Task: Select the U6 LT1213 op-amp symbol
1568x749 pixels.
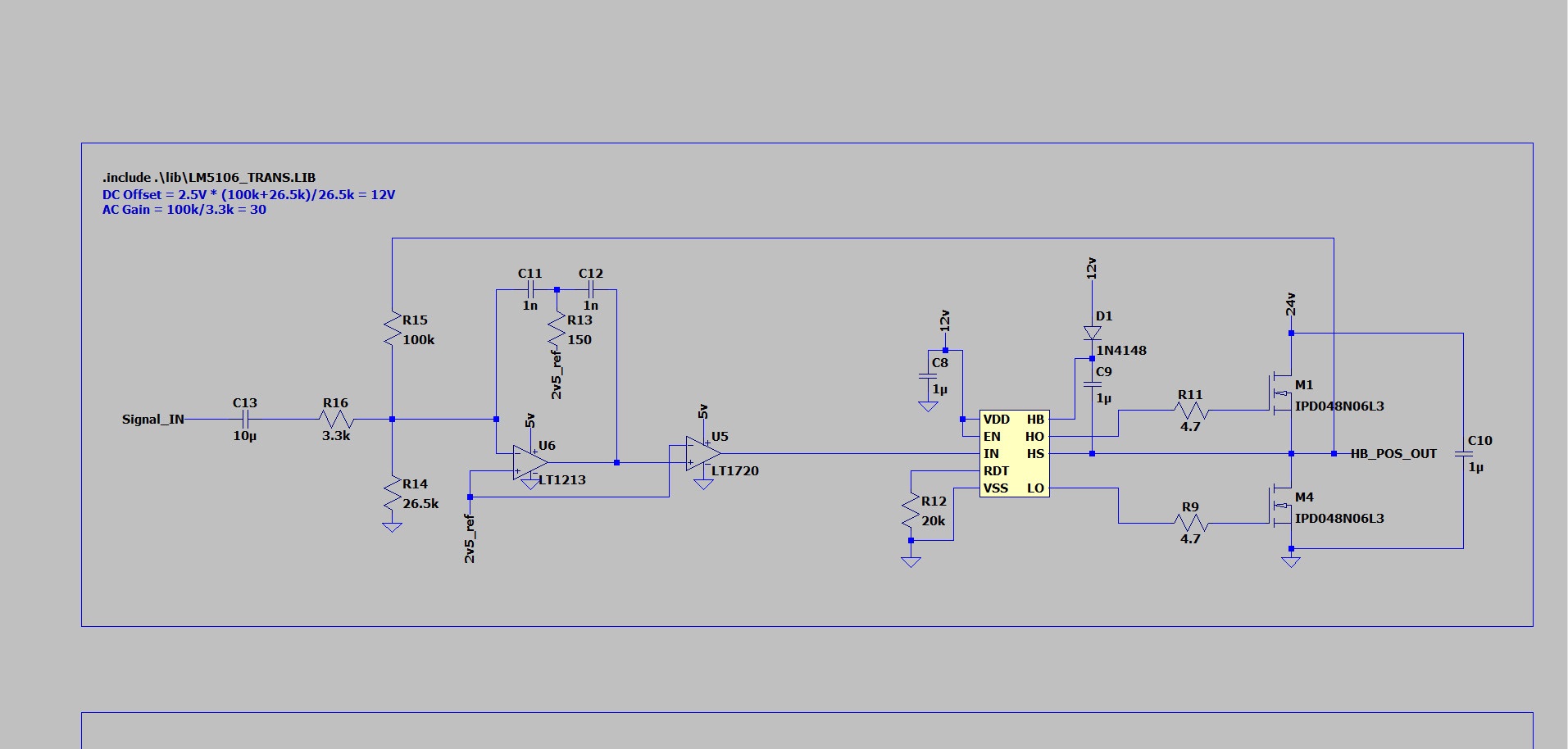Action: 529,463
